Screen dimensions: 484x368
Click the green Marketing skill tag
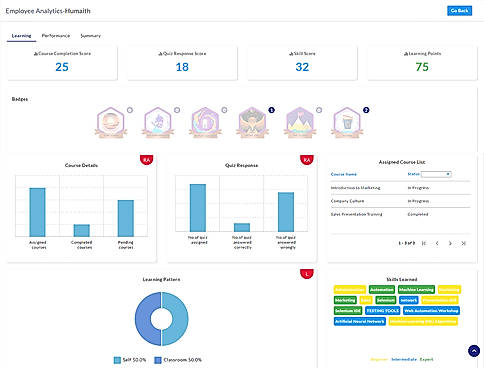[345, 300]
